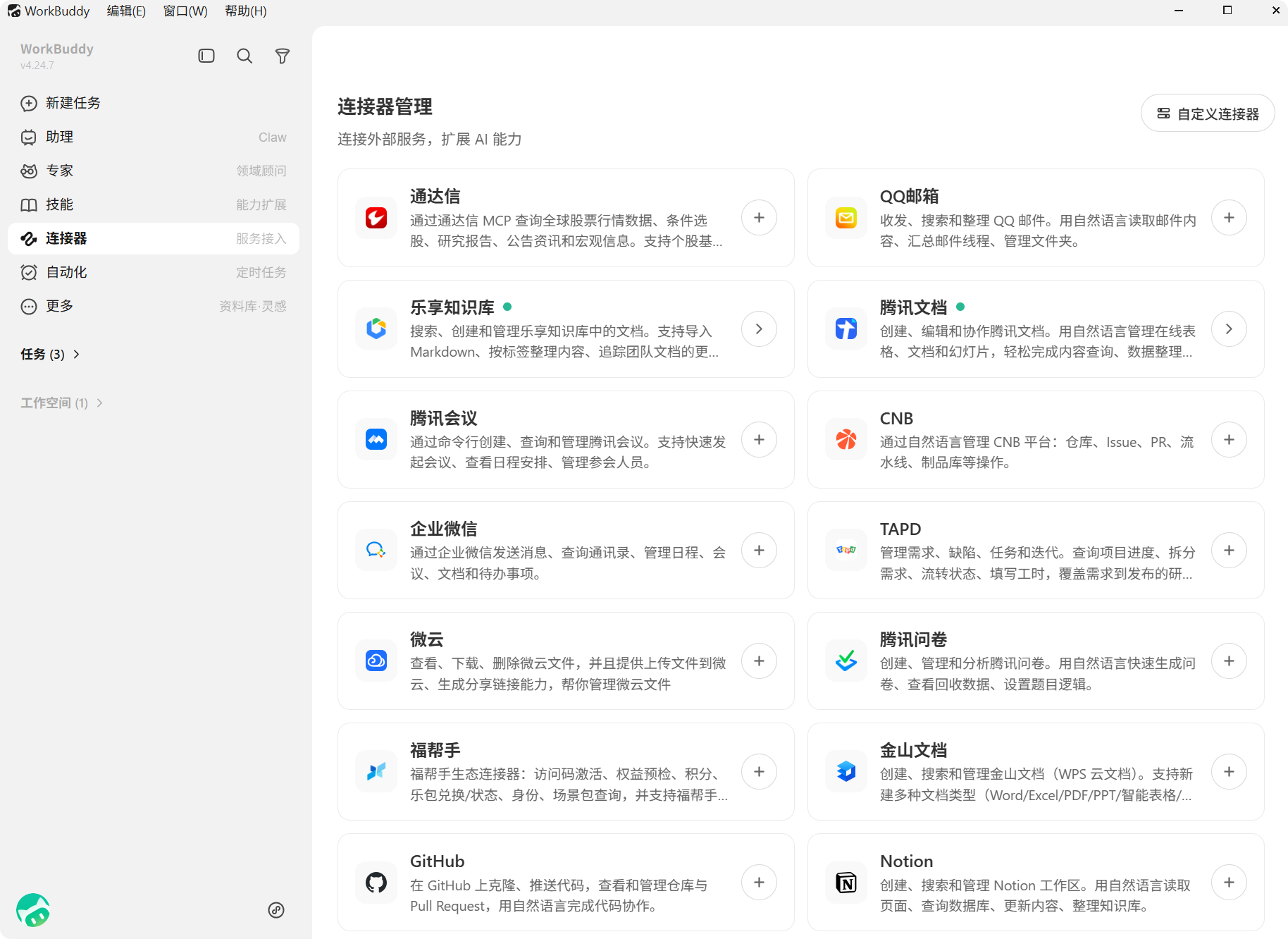
Task: Open the 窗口(W) menu
Action: click(x=185, y=11)
